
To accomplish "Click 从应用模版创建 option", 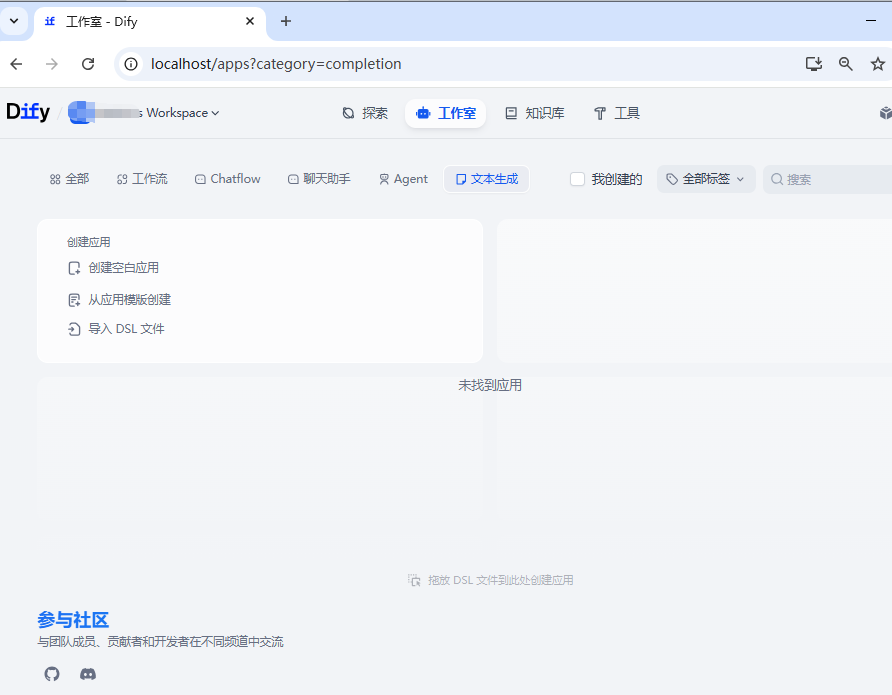I will coord(119,300).
